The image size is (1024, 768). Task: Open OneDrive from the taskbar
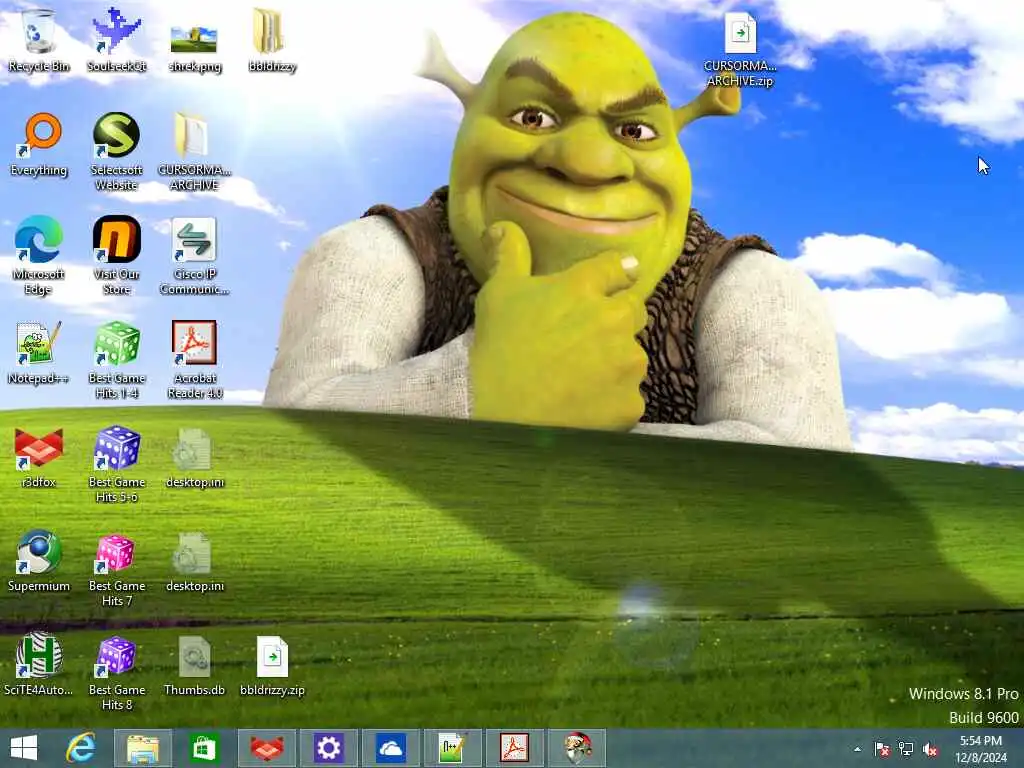point(391,748)
